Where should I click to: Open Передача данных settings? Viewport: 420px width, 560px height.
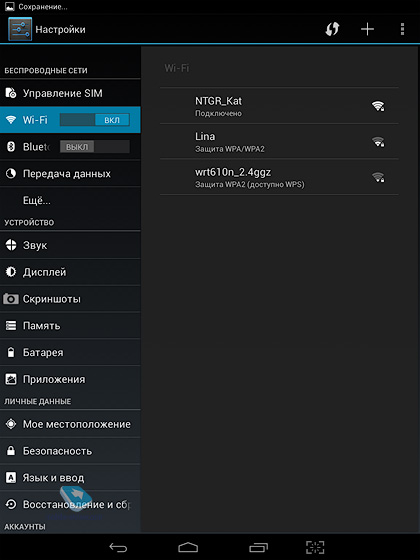70,174
